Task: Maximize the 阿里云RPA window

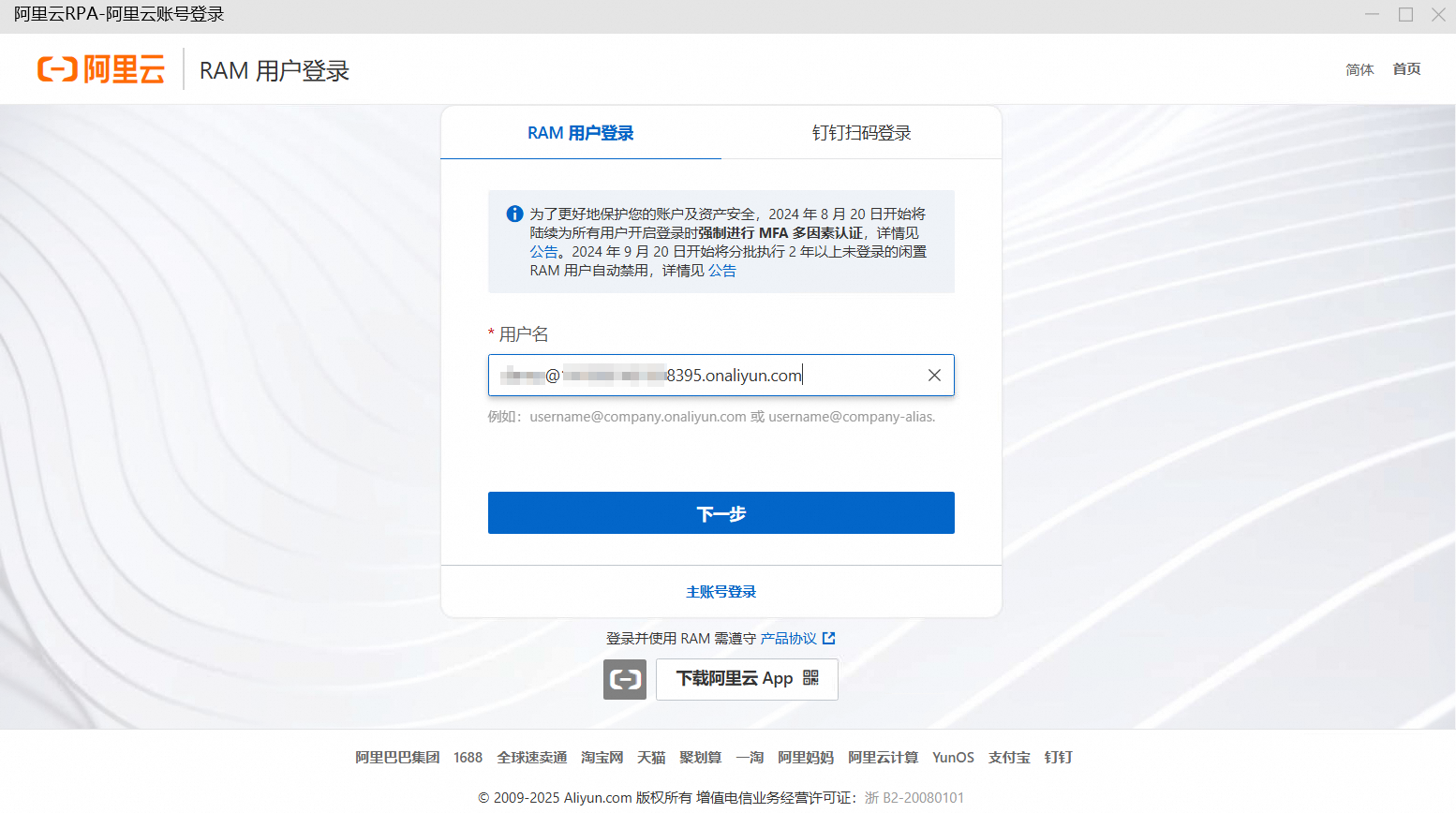Action: click(1405, 14)
